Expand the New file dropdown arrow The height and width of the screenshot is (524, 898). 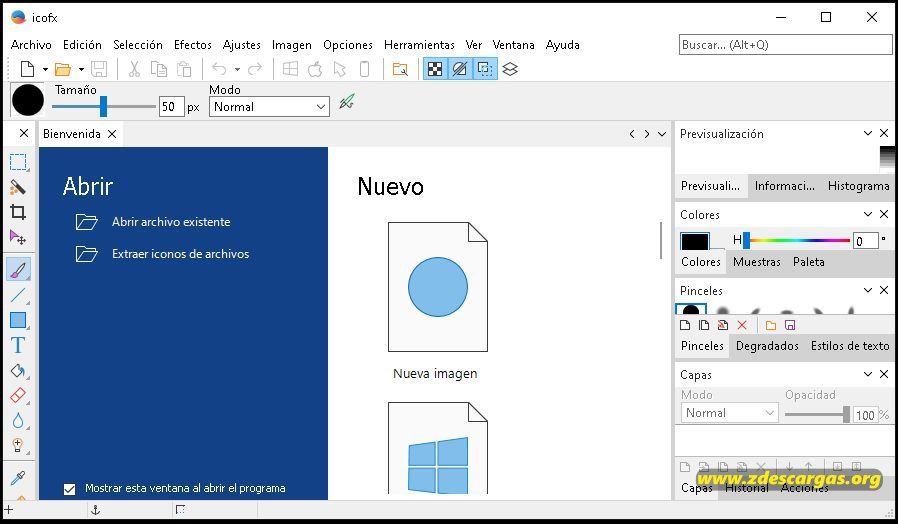45,69
